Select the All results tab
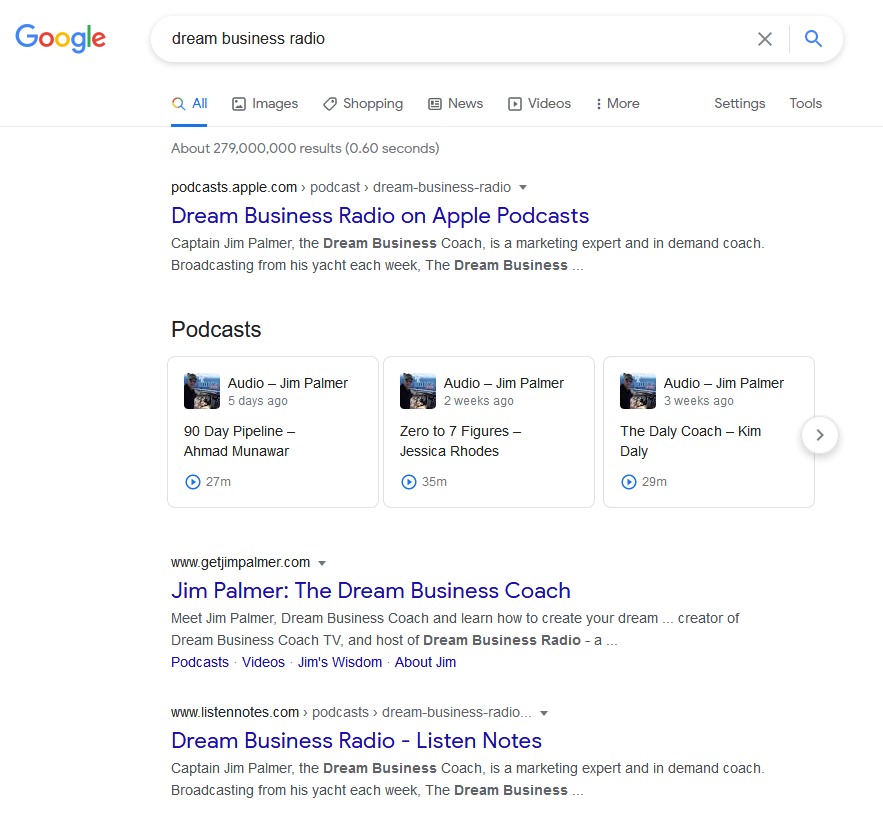Viewport: 883px width, 827px height. [x=189, y=104]
